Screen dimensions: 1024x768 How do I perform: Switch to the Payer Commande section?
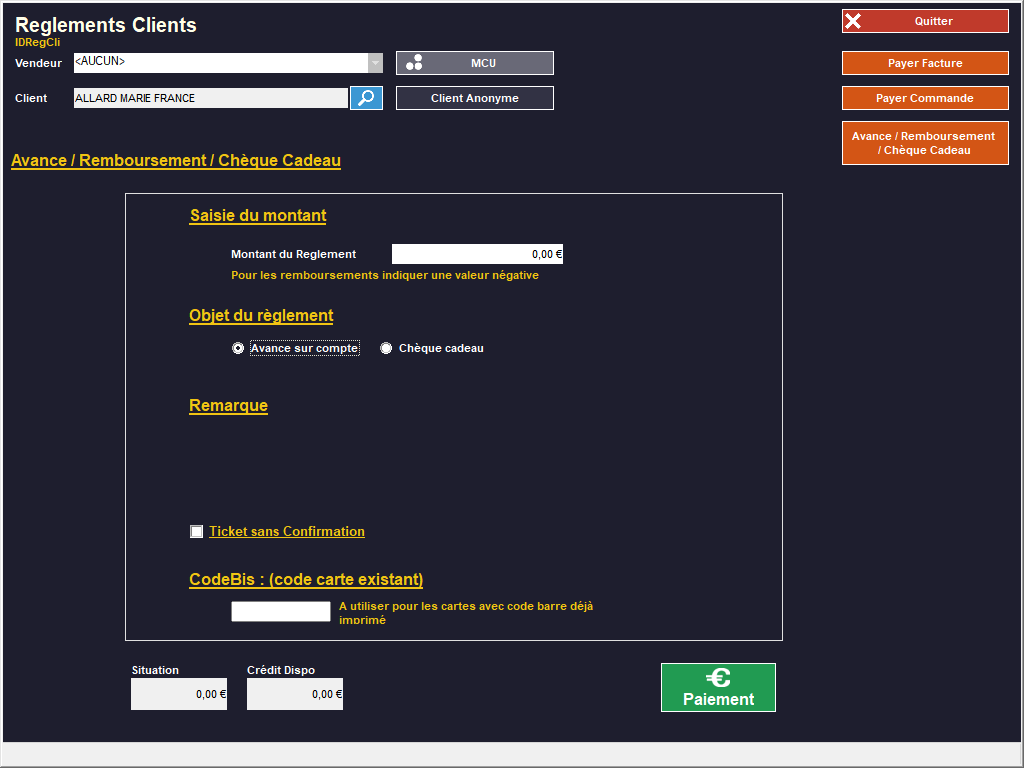925,98
